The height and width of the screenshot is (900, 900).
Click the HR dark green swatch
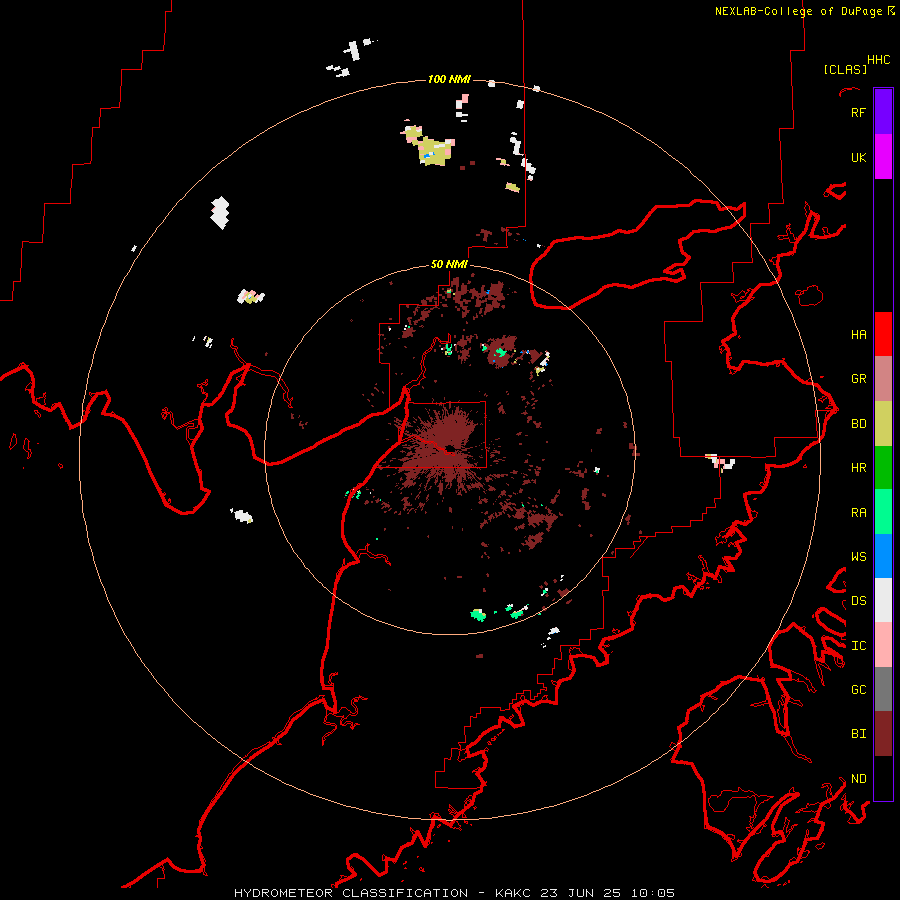pyautogui.click(x=883, y=467)
